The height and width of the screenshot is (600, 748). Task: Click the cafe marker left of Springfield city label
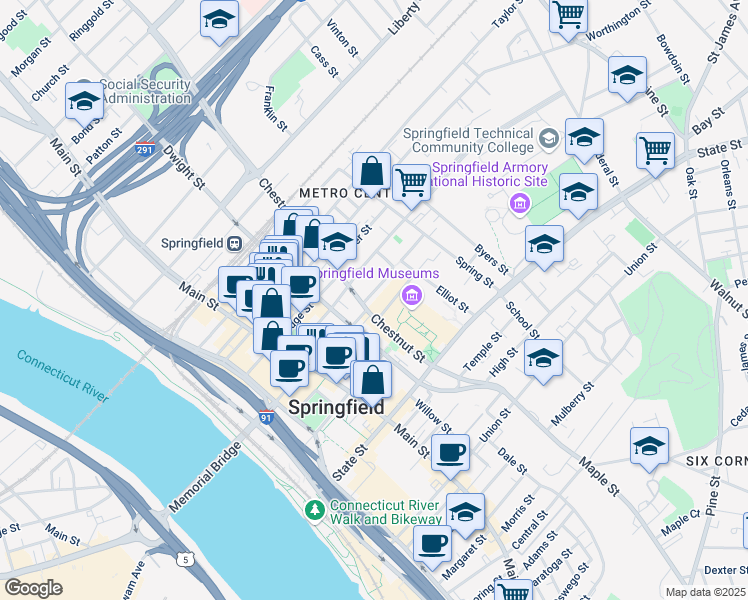tap(290, 370)
